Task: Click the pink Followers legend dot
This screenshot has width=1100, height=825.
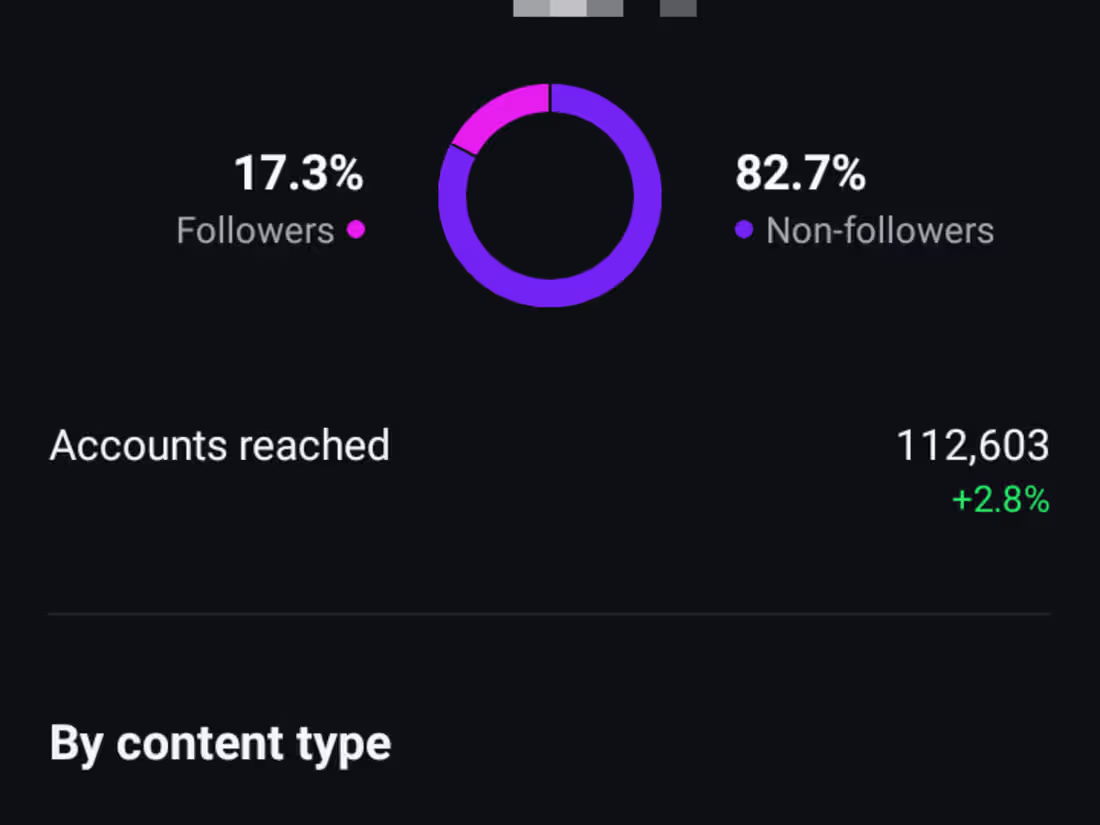Action: tap(356, 230)
